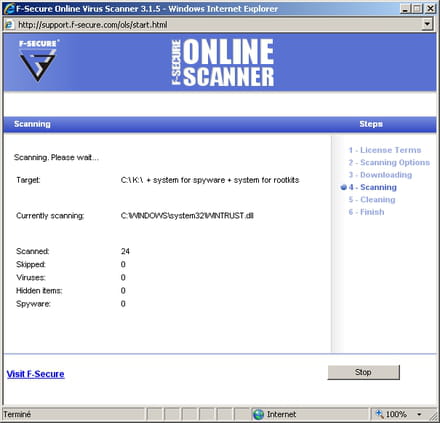
Task: Click the Internet Explorer icon in title bar
Action: click(x=9, y=9)
